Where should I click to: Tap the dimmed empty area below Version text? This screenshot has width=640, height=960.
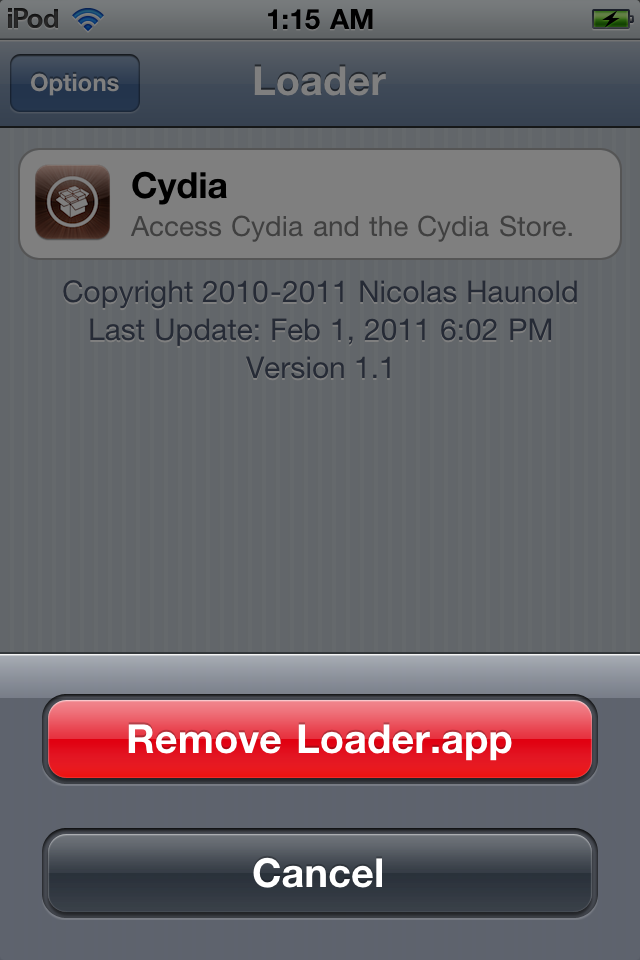tap(320, 520)
